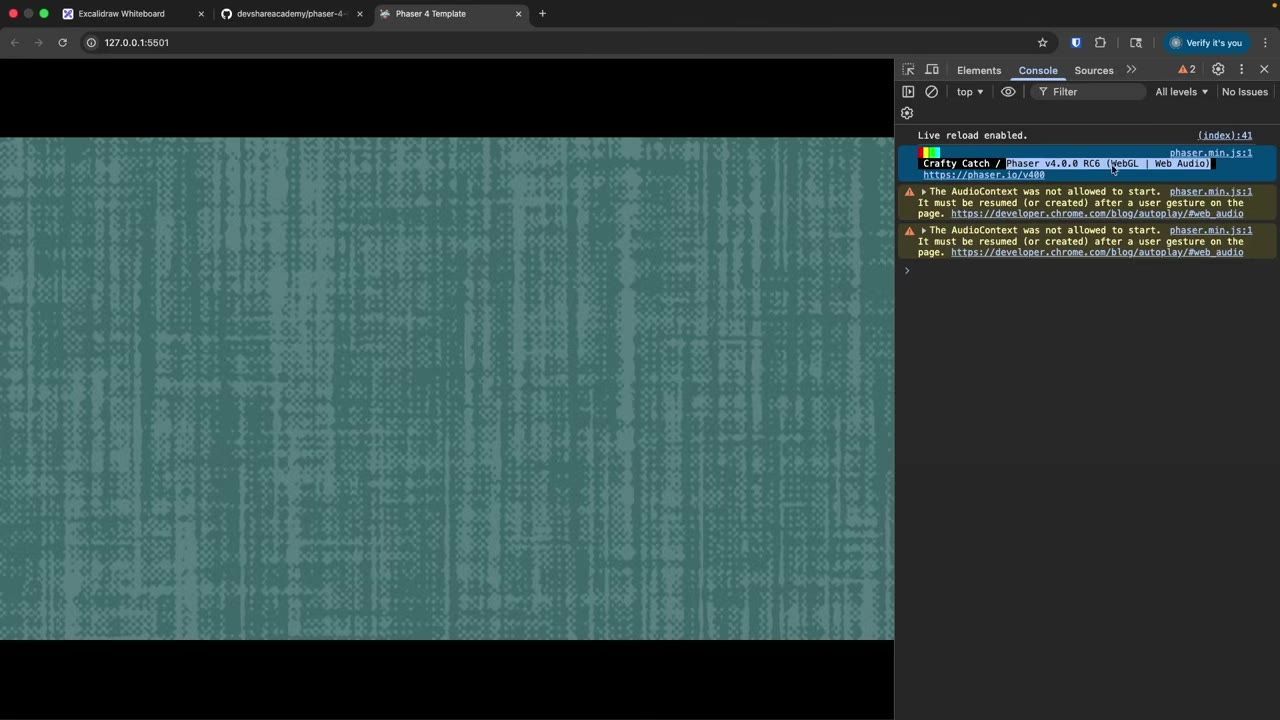Create live expression with the eye icon
Viewport: 1280px width, 720px height.
(1008, 92)
